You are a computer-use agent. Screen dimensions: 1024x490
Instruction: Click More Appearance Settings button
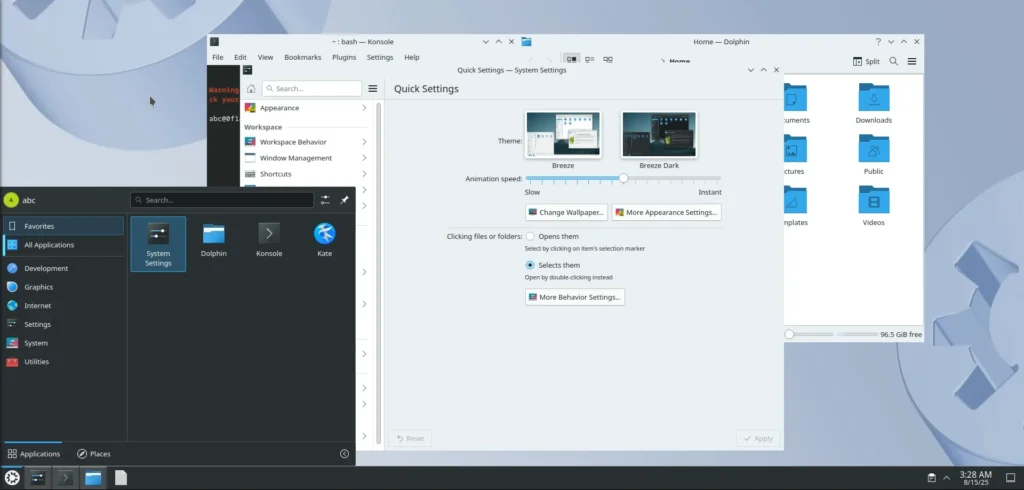pos(666,212)
